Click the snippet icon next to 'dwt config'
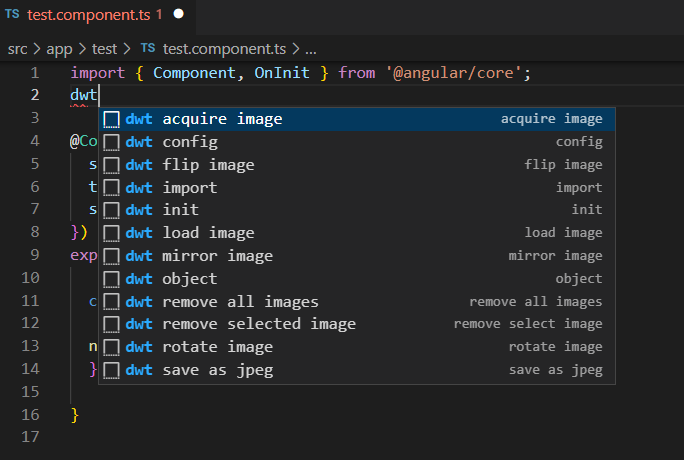 112,142
